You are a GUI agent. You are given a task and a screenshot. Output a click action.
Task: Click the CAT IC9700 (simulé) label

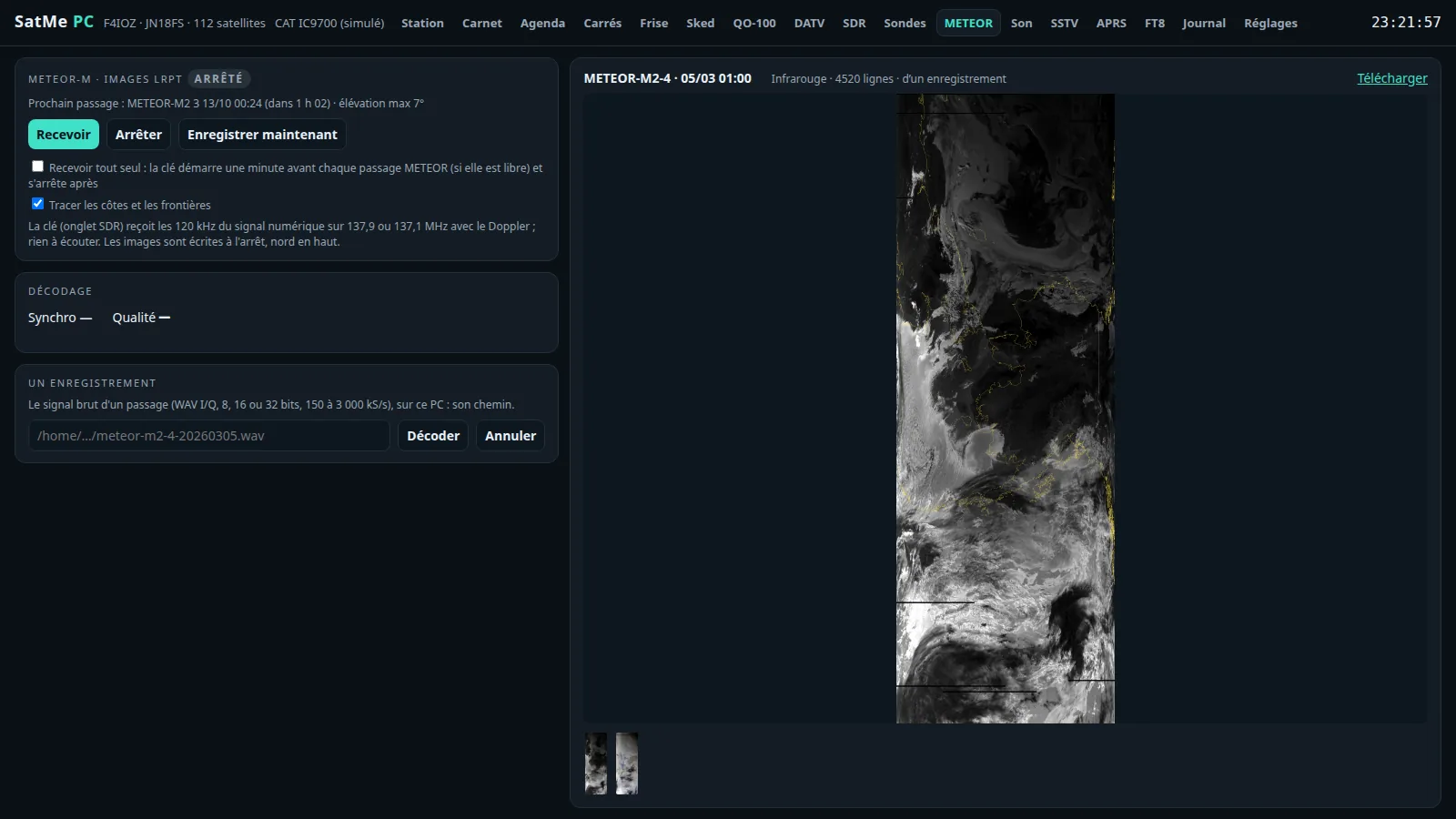point(329,23)
